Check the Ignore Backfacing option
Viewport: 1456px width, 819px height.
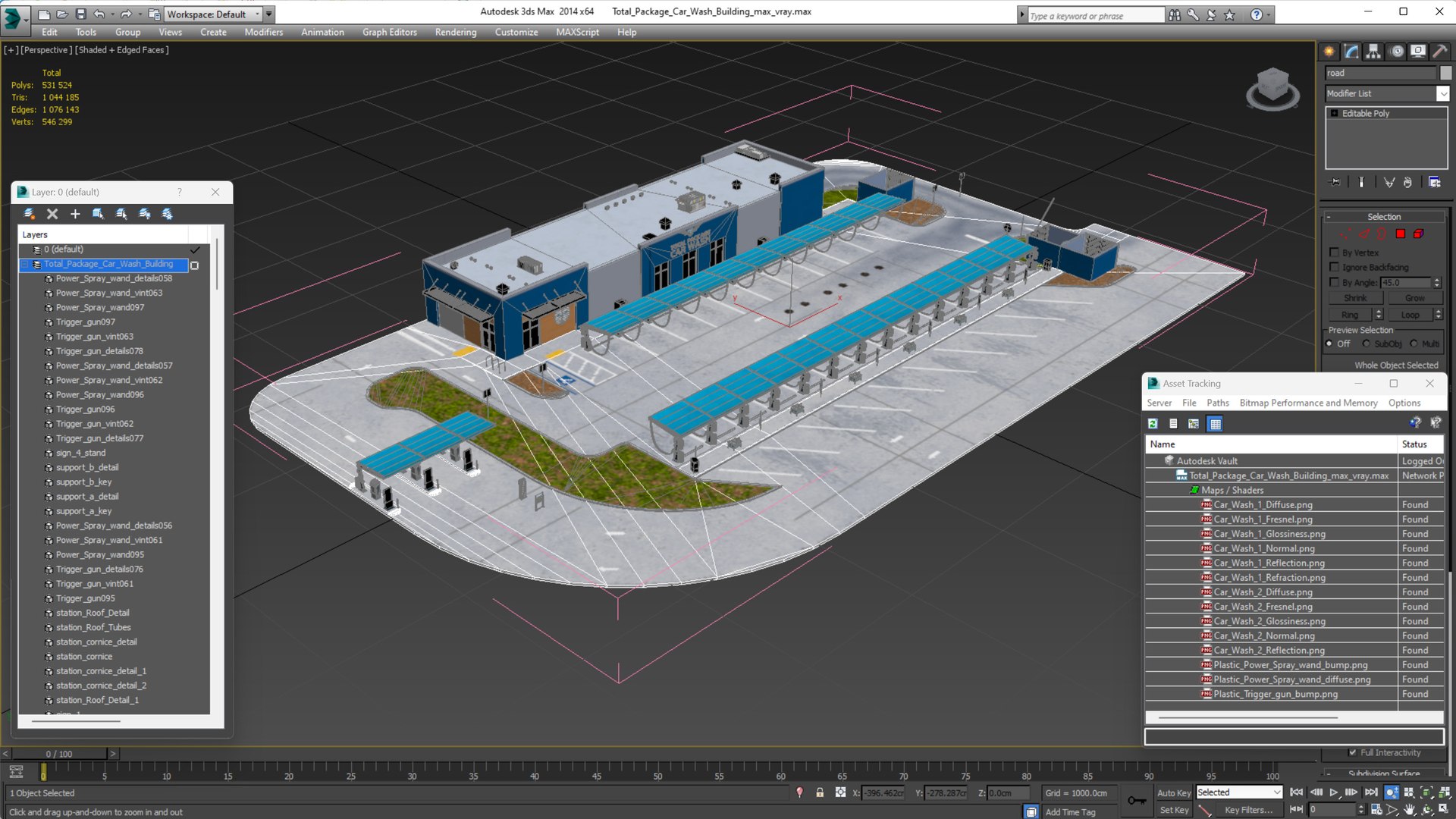pyautogui.click(x=1335, y=267)
